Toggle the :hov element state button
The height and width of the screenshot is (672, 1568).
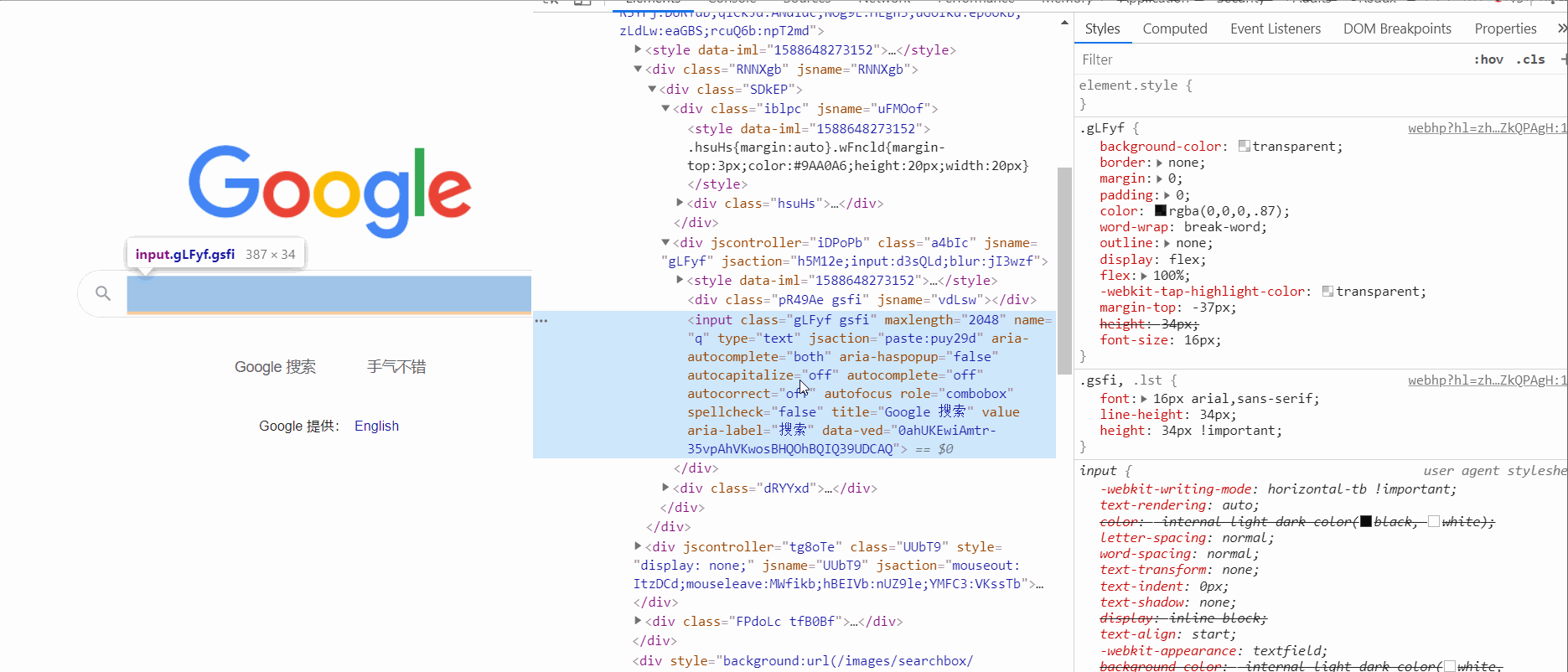1488,59
